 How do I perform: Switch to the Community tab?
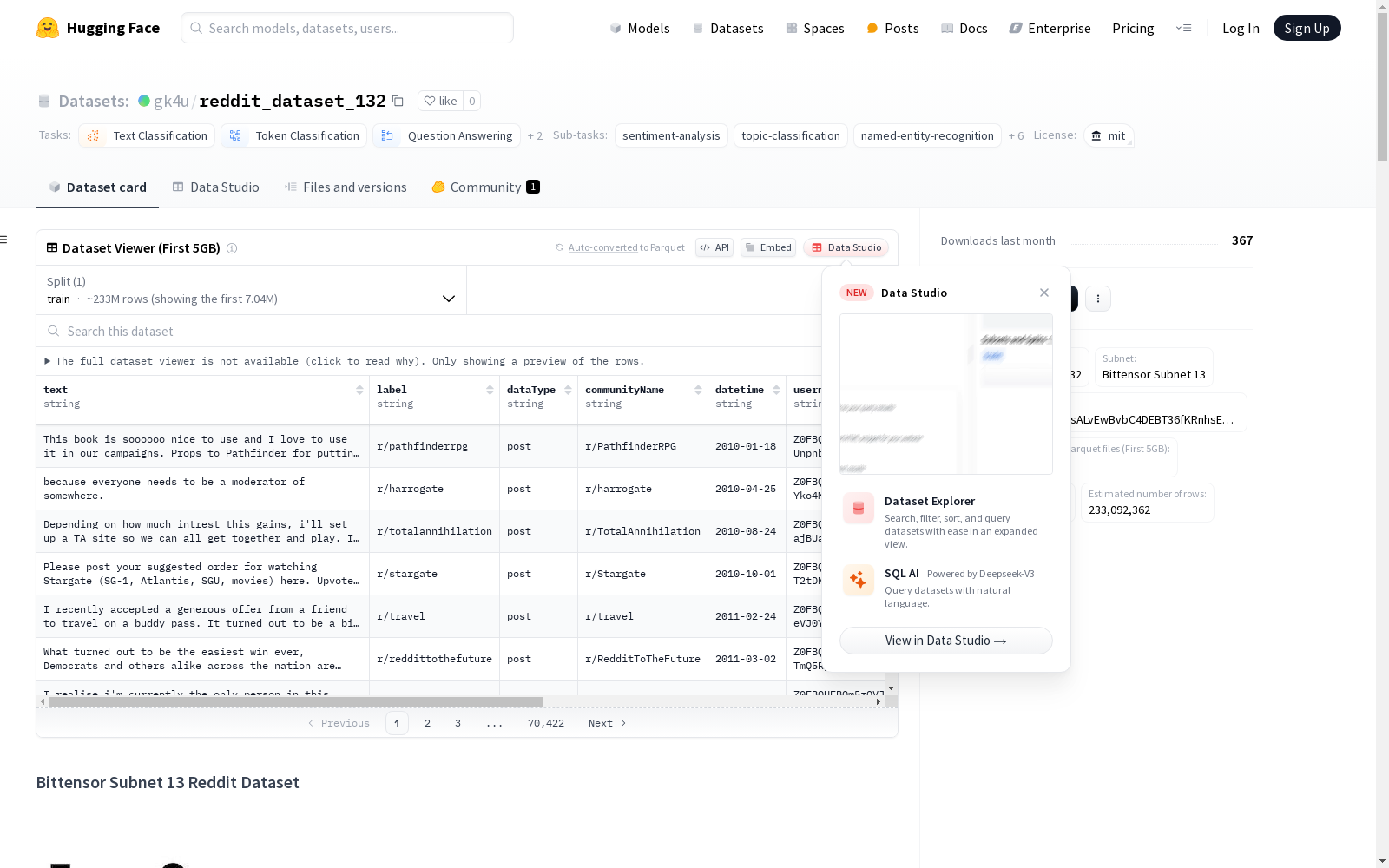[485, 187]
